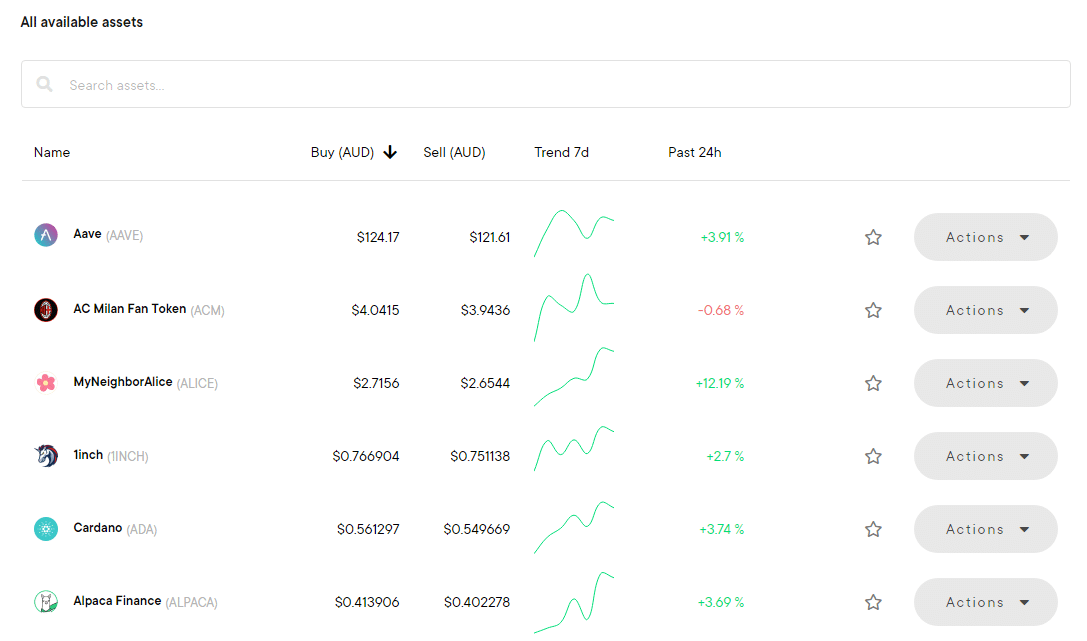Viewport: 1087px width, 641px height.
Task: Click the +3.91 % change value
Action: tap(722, 237)
